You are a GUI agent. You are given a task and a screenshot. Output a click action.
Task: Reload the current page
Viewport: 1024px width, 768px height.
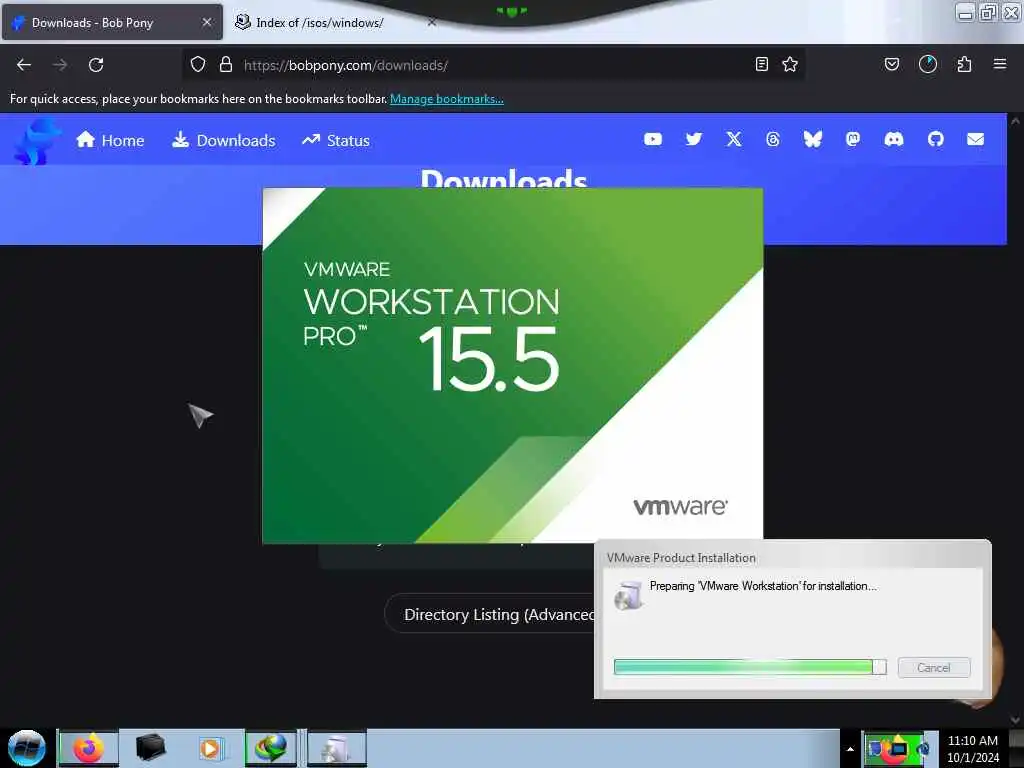96,65
